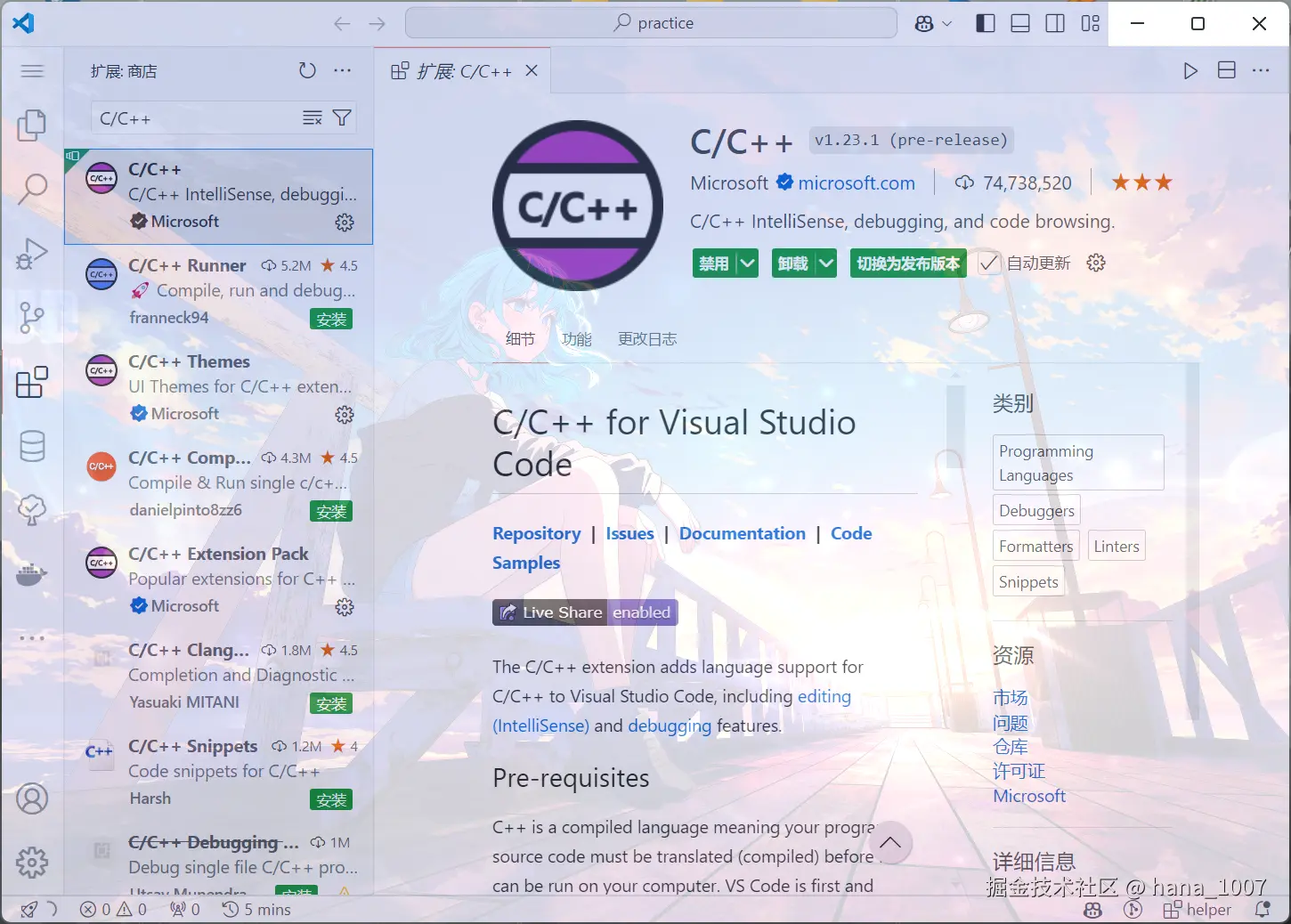Open the database view icon

(x=32, y=446)
